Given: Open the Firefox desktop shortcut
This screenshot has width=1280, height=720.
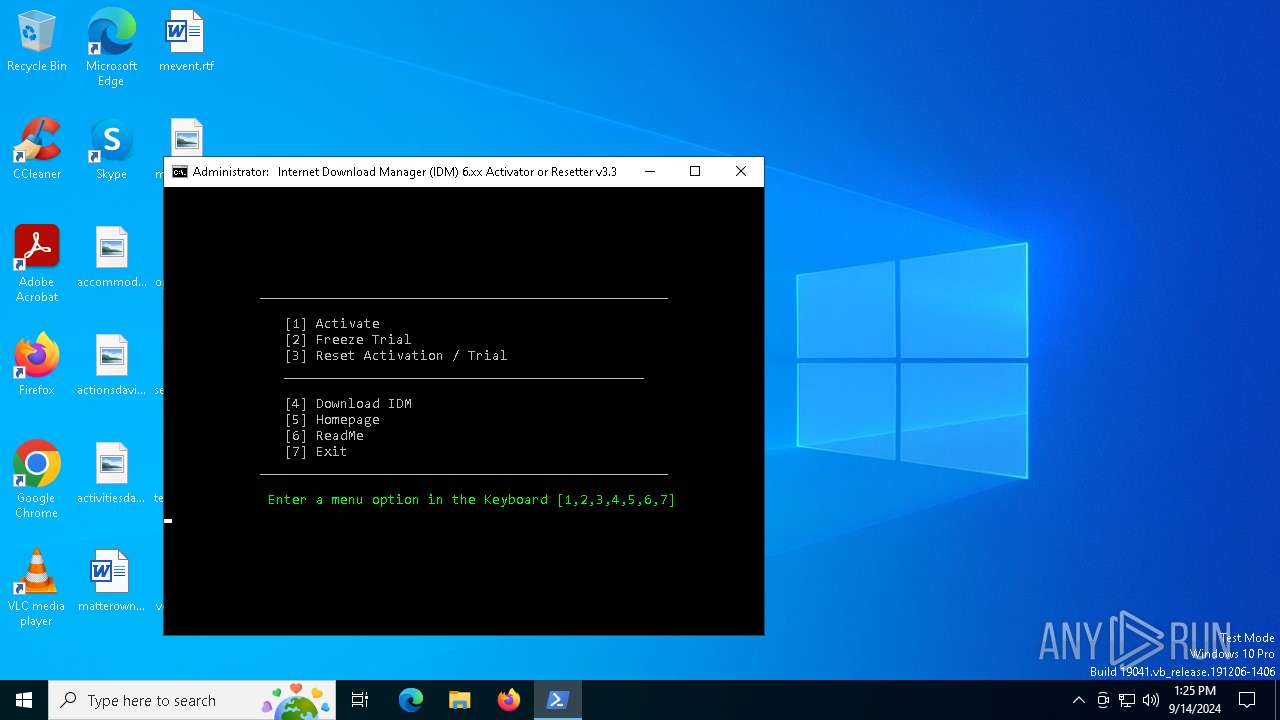Looking at the screenshot, I should point(37,366).
